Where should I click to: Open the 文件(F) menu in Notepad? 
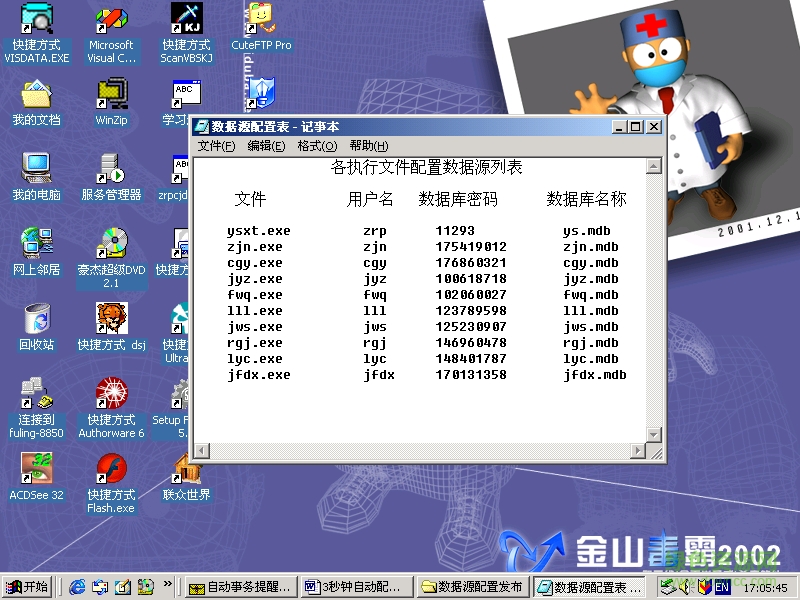click(x=216, y=145)
